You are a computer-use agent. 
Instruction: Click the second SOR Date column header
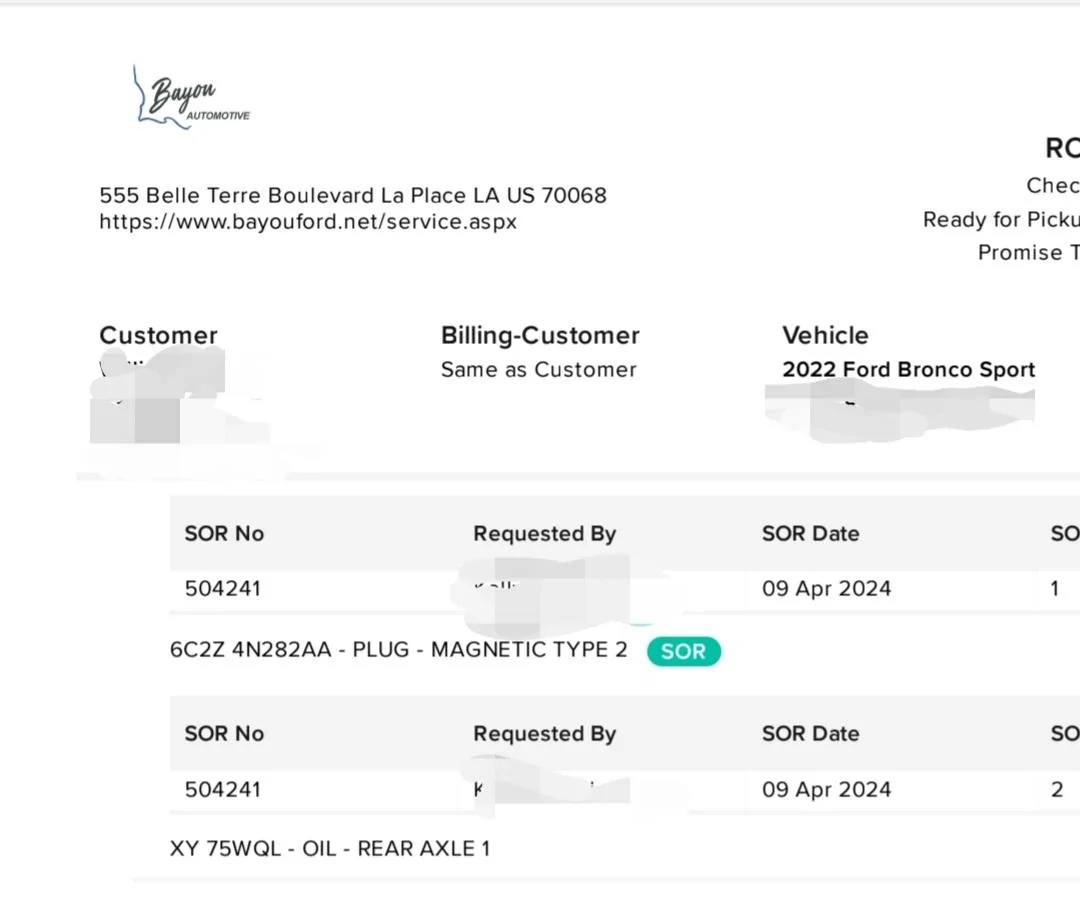810,734
